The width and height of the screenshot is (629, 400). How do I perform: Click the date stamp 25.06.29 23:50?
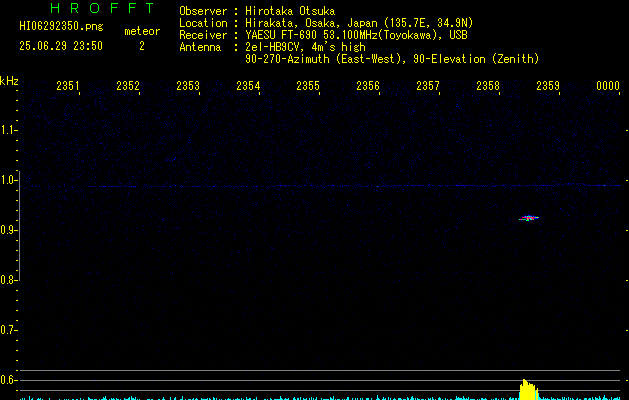(x=61, y=46)
